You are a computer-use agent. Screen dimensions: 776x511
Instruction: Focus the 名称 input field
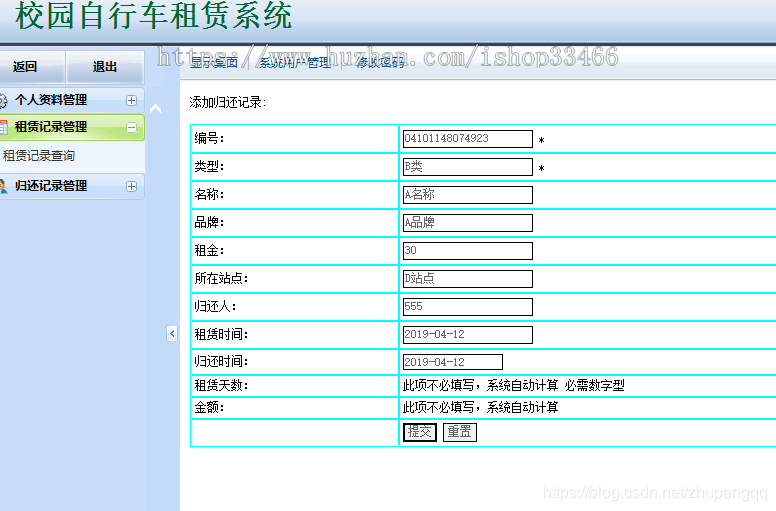(x=468, y=195)
